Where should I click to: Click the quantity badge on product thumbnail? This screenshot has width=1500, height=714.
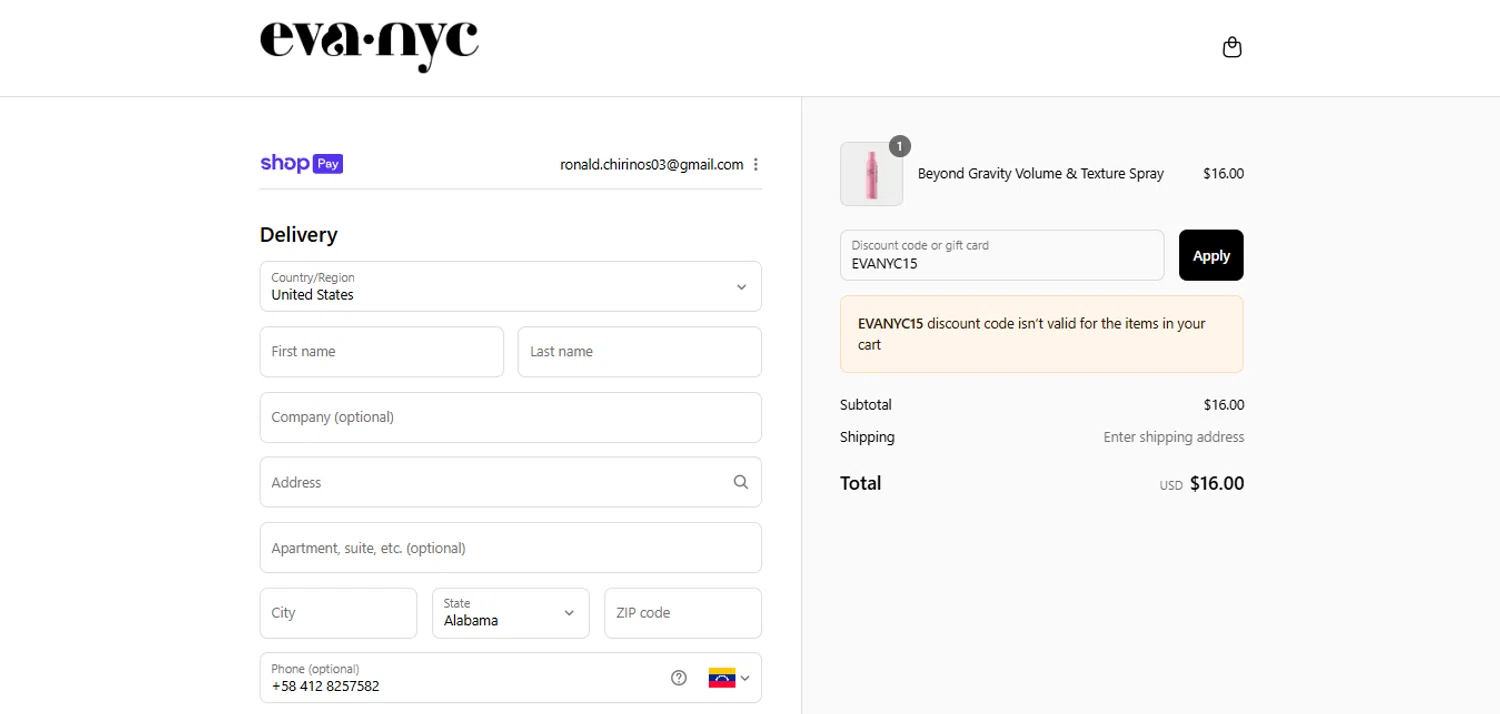point(900,146)
